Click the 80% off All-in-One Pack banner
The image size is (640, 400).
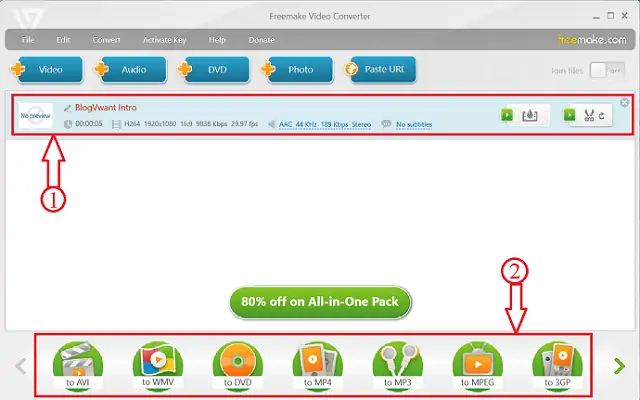pyautogui.click(x=320, y=302)
